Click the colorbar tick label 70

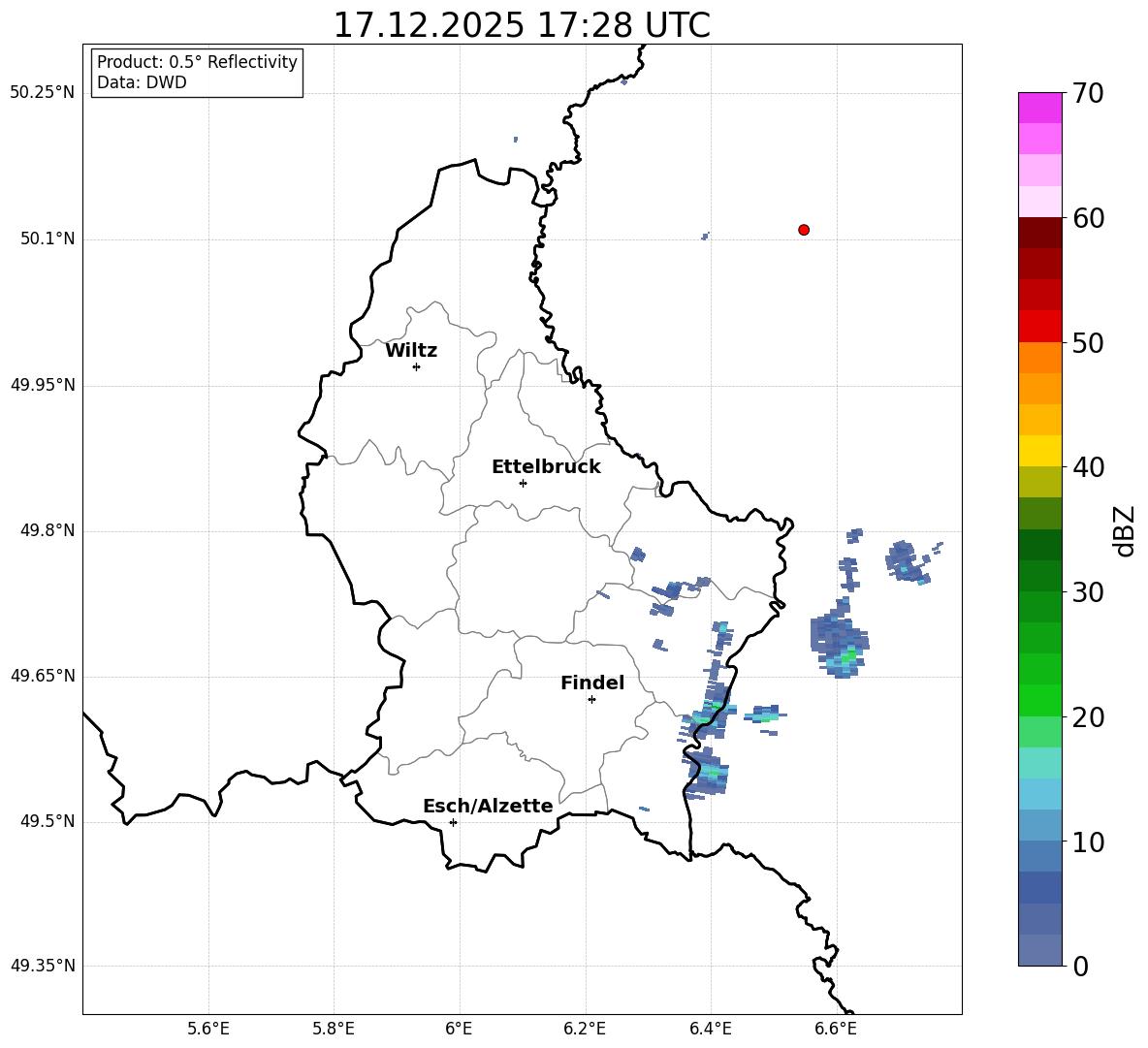[x=1088, y=93]
